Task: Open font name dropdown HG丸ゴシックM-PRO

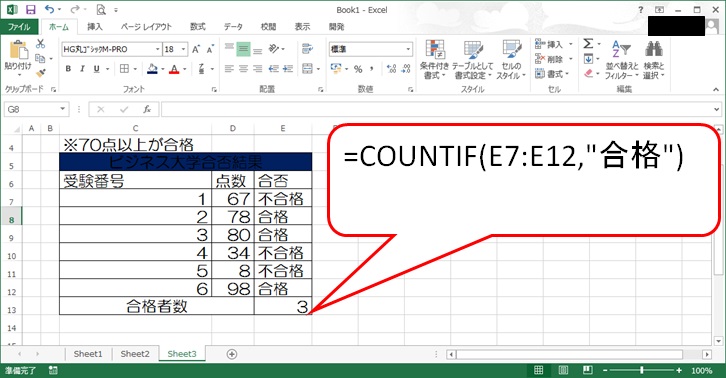Action: pyautogui.click(x=157, y=49)
